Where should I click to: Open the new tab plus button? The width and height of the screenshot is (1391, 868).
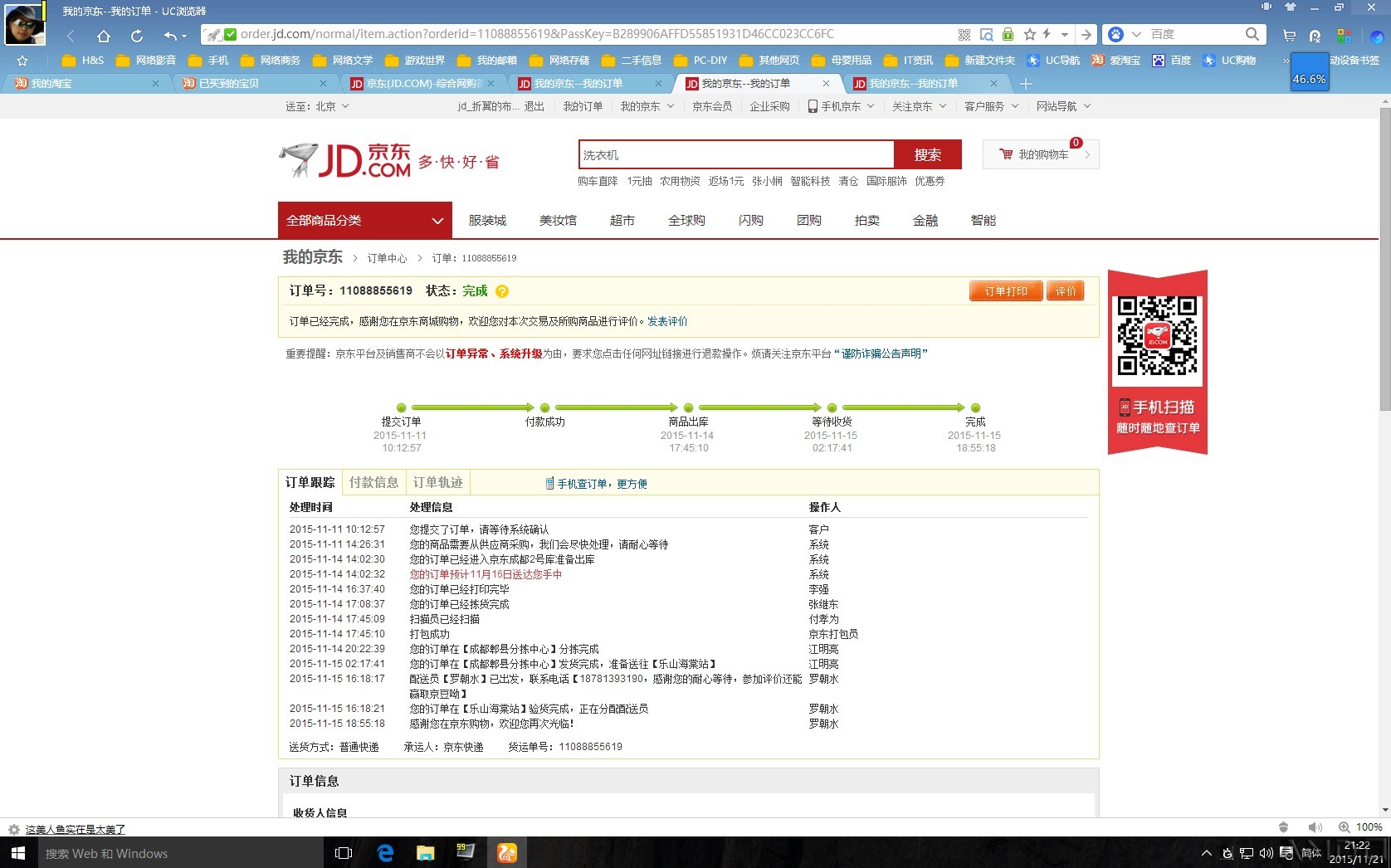(x=1026, y=84)
